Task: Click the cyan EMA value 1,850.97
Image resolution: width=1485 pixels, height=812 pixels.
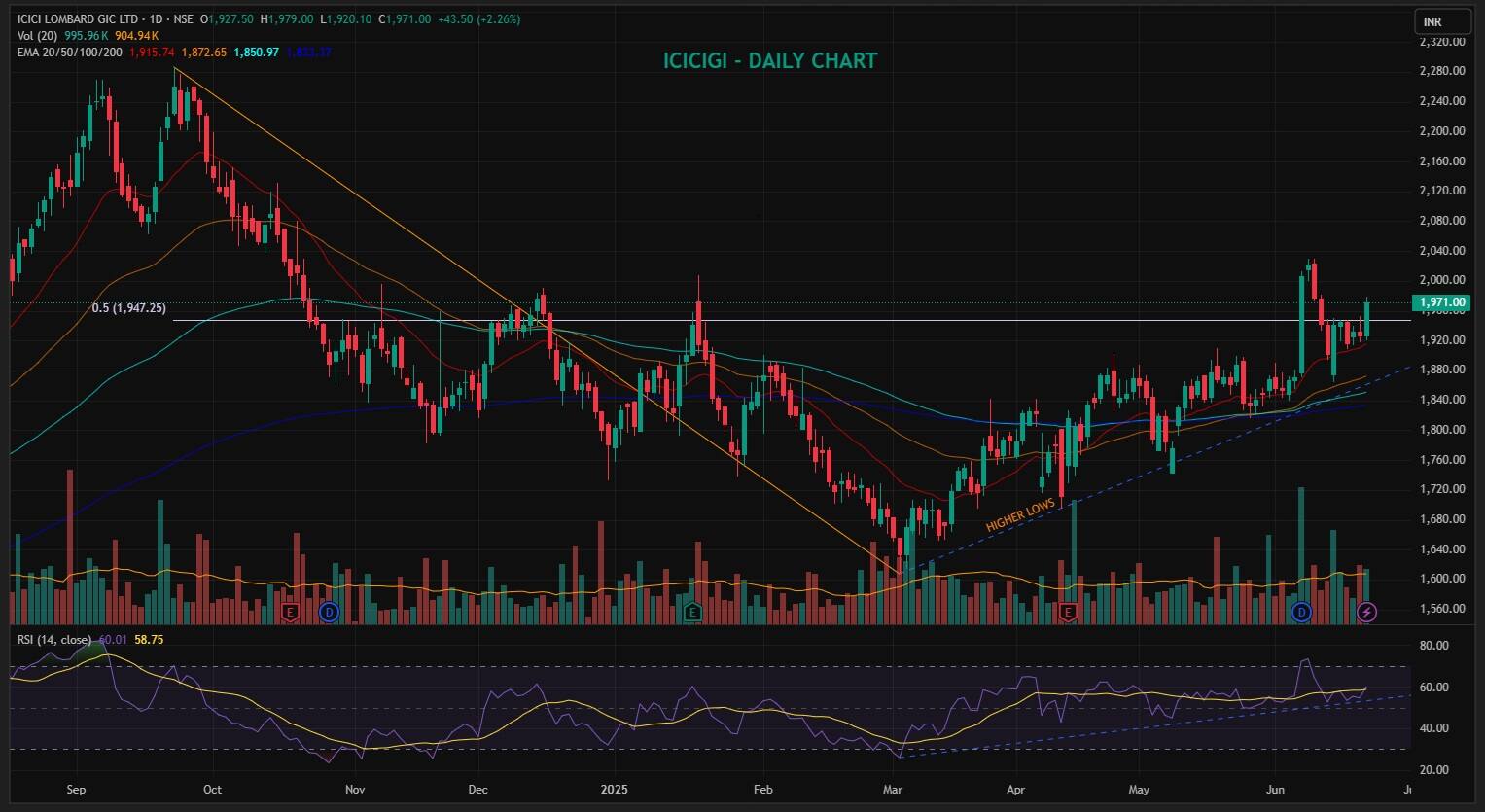Action: pyautogui.click(x=257, y=52)
